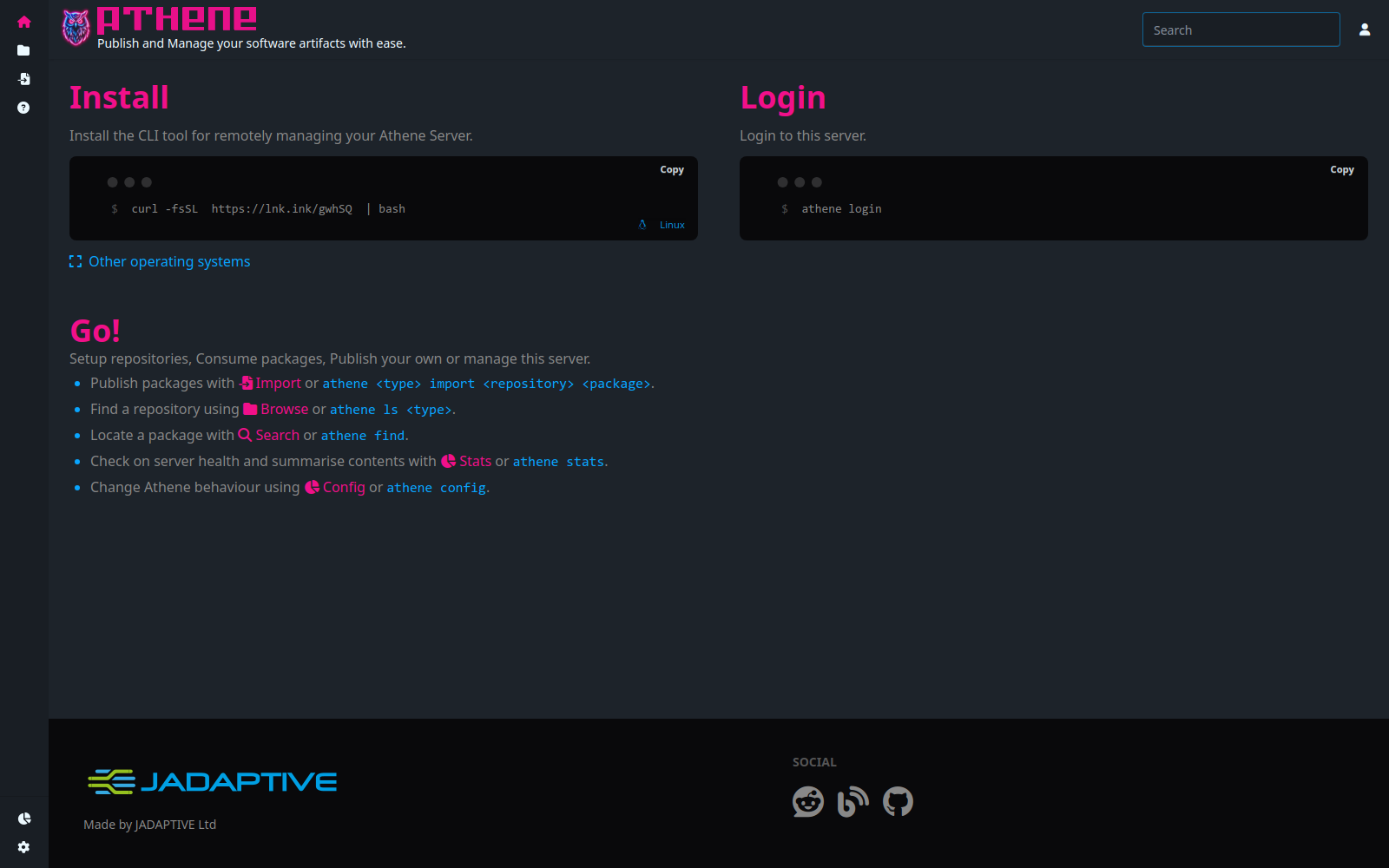Click the ATHENE title text
1389x868 pixels.
click(x=176, y=19)
